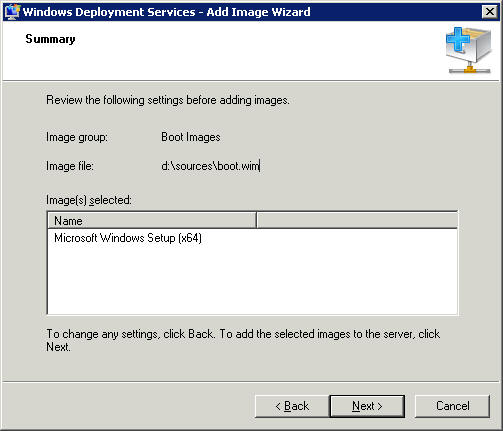Screen dimensions: 503x431
Task: Click the image file path d:\sources\boot.wim
Action: coord(210,166)
